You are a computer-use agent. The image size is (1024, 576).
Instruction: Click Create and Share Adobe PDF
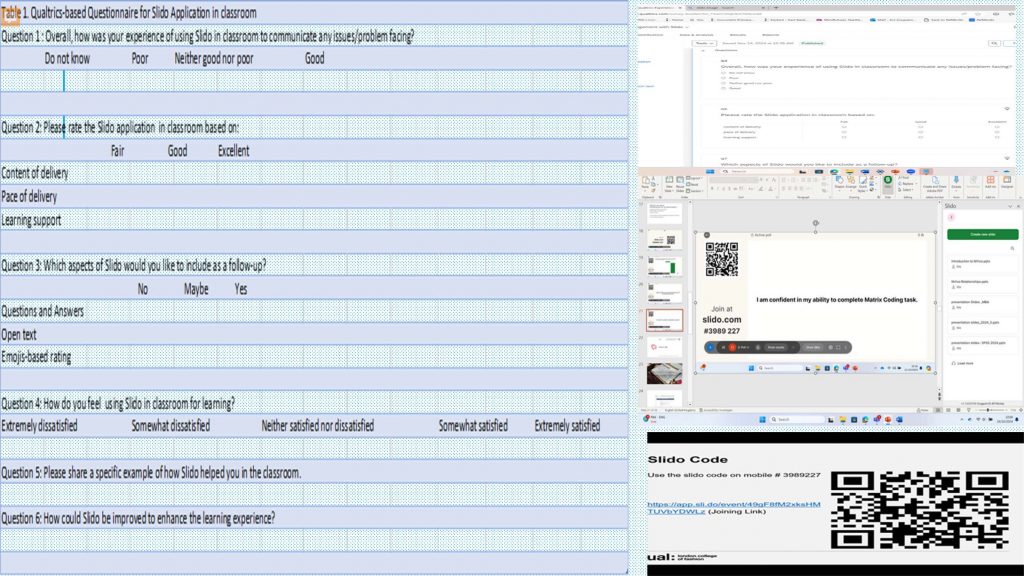point(935,184)
